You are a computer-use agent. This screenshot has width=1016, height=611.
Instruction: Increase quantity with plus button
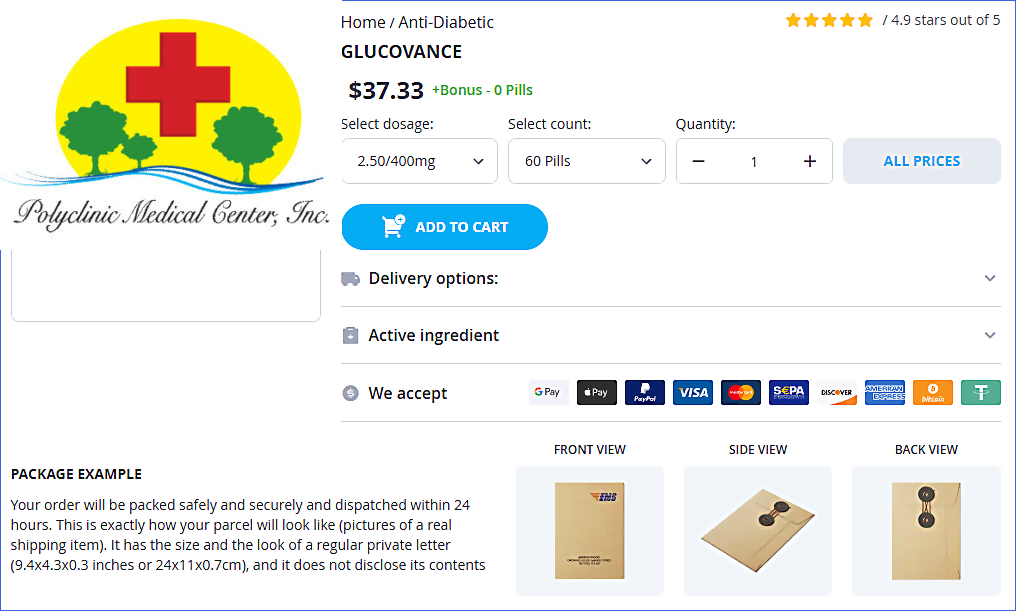click(810, 161)
